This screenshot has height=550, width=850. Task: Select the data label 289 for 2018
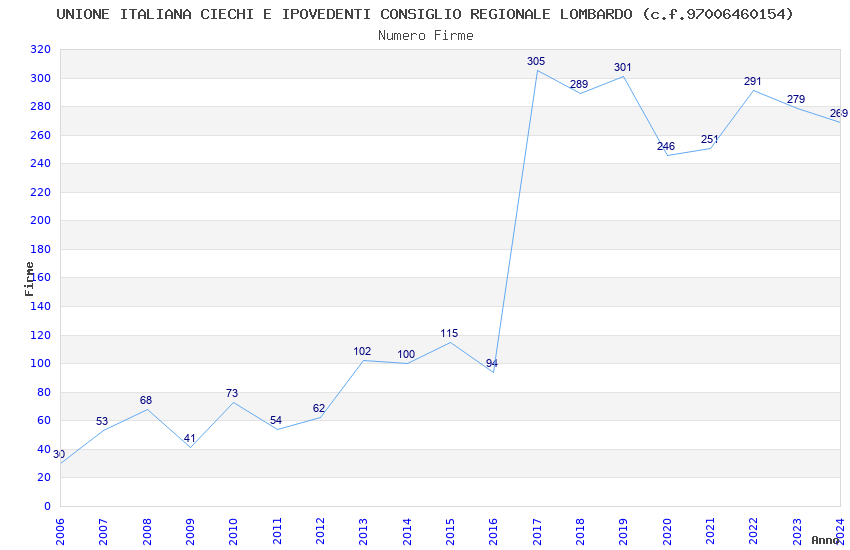point(579,84)
